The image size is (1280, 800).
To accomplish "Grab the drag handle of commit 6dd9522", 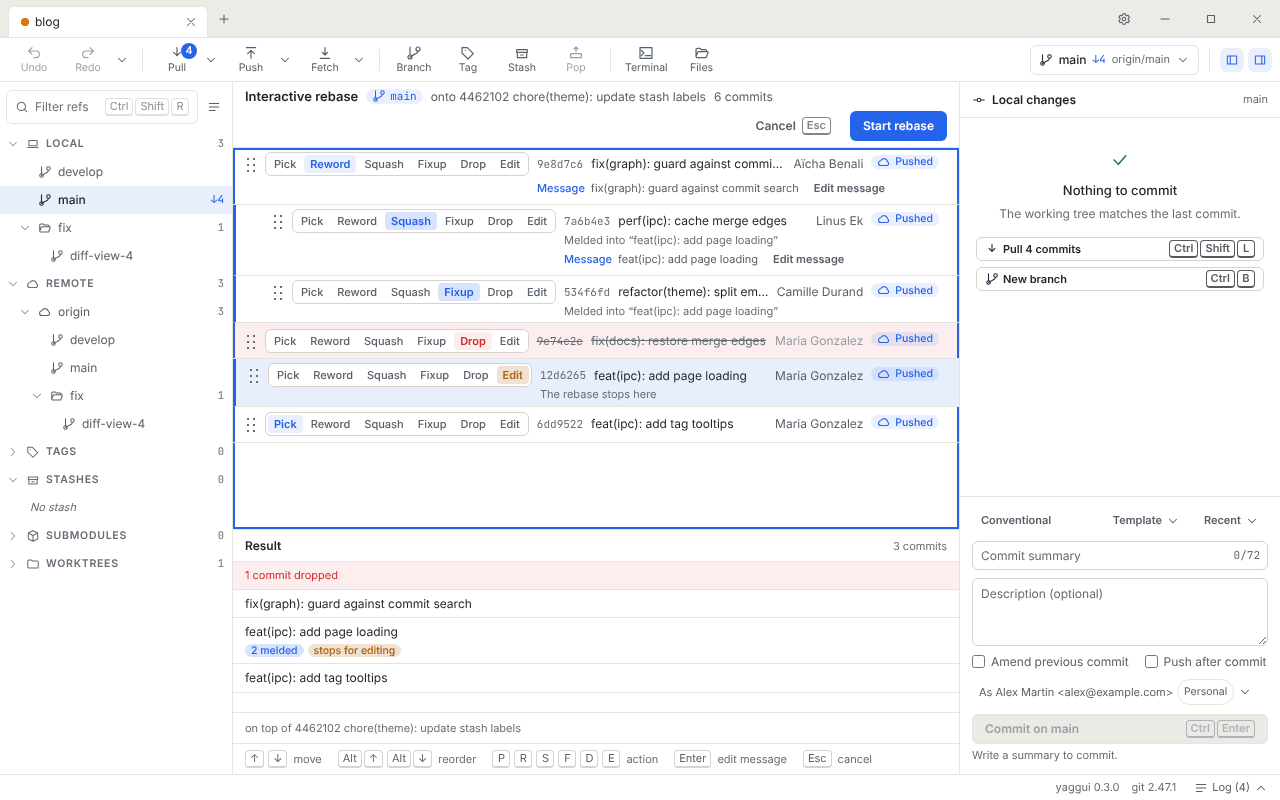I will point(251,424).
